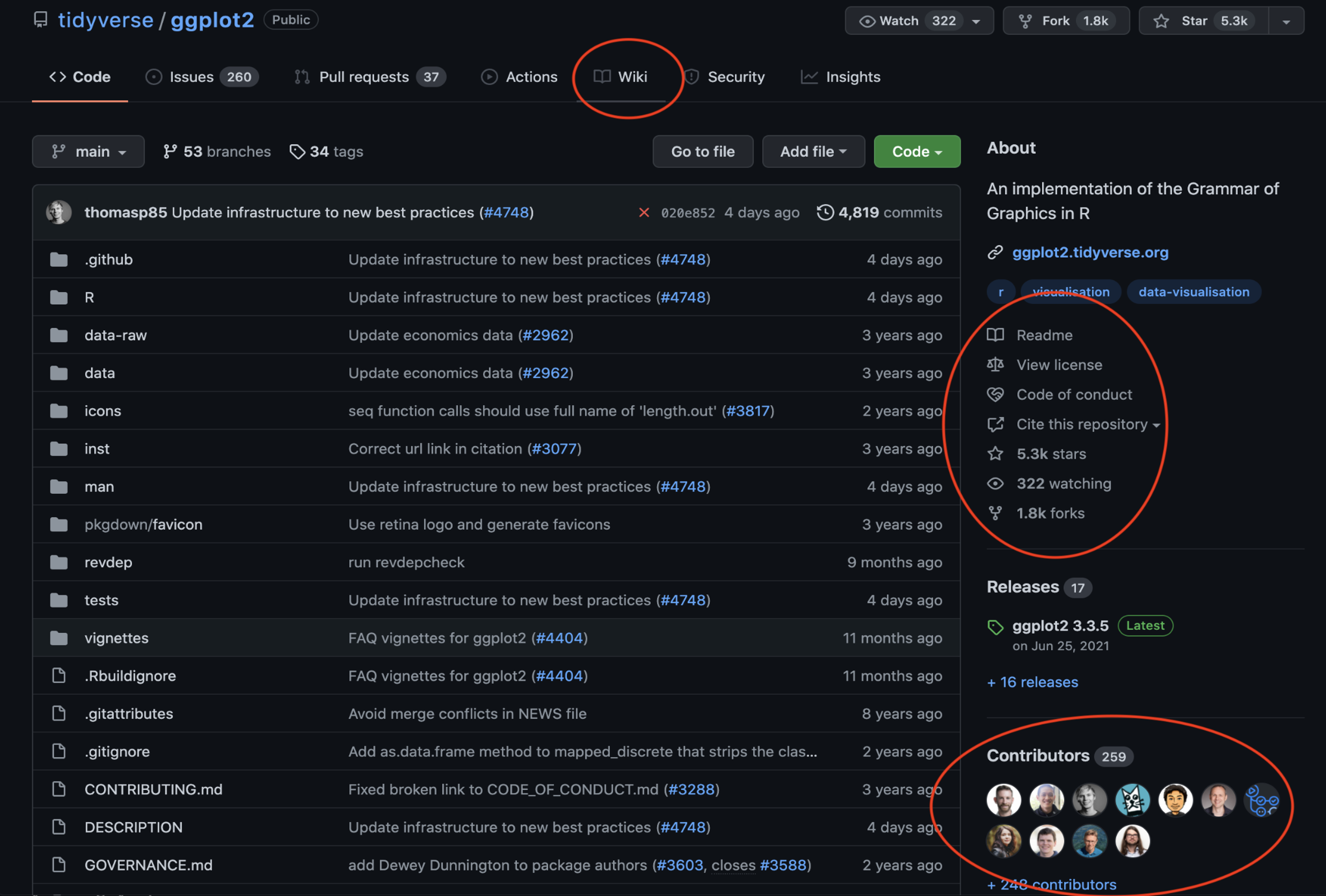Open commit hash 020e852
Viewport: 1326px width, 896px height.
tap(687, 213)
